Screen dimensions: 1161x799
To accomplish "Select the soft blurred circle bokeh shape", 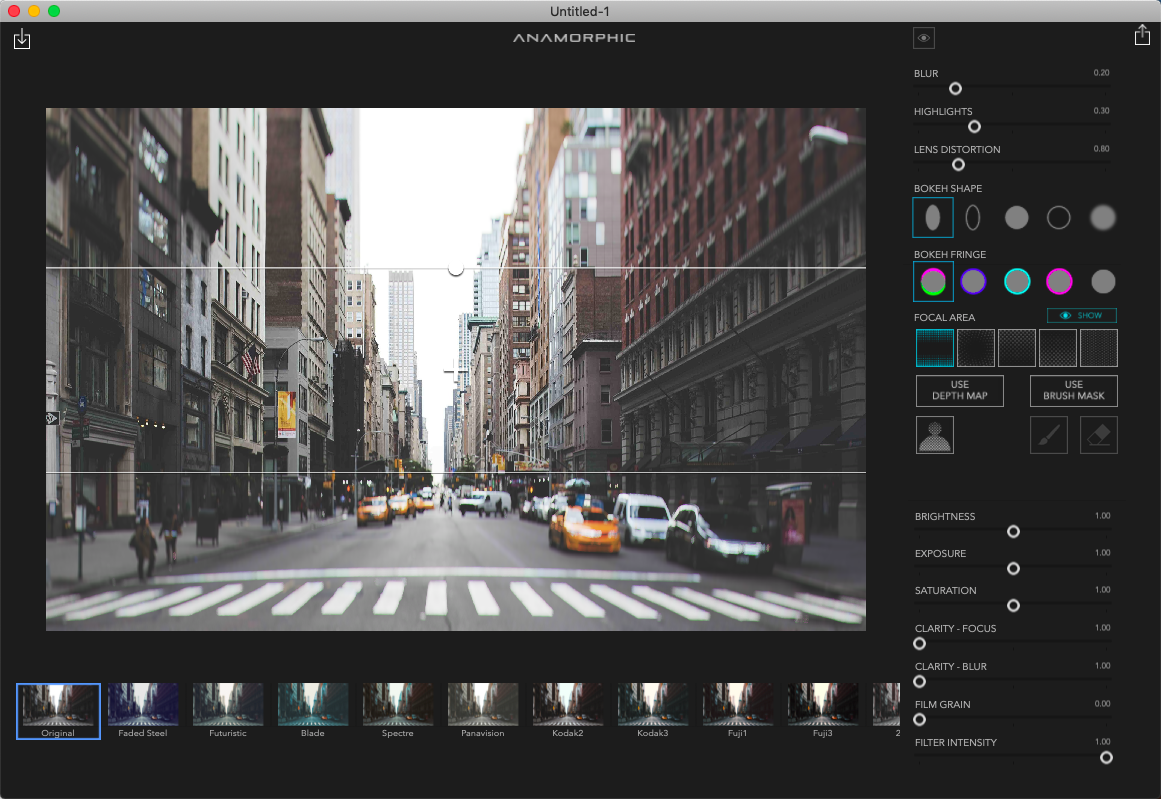I will tap(1102, 217).
